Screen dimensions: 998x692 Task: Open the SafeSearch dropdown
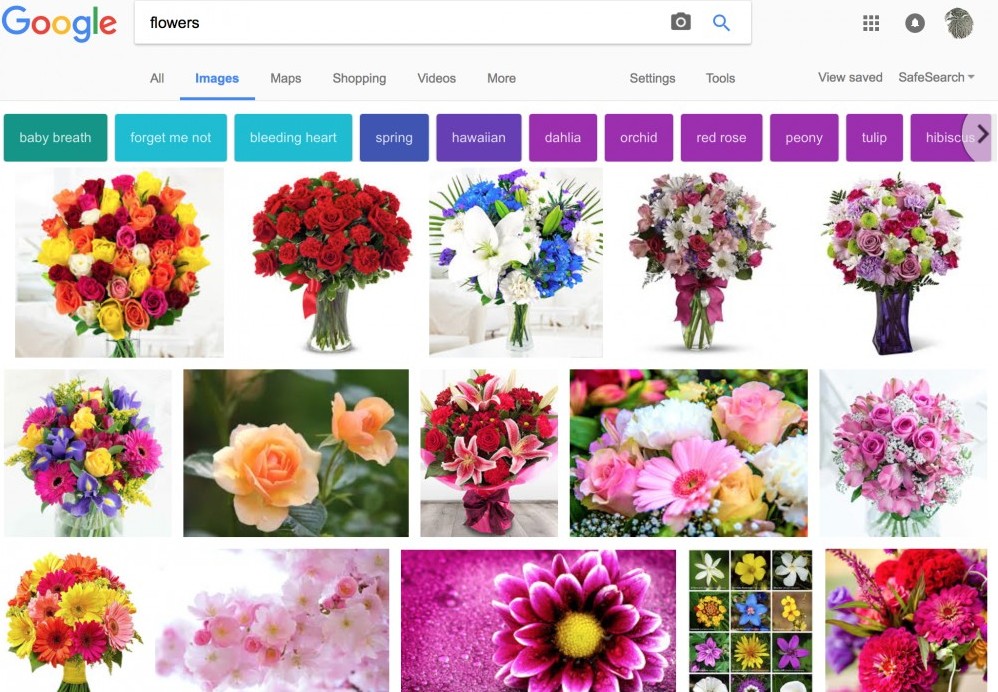coord(935,77)
